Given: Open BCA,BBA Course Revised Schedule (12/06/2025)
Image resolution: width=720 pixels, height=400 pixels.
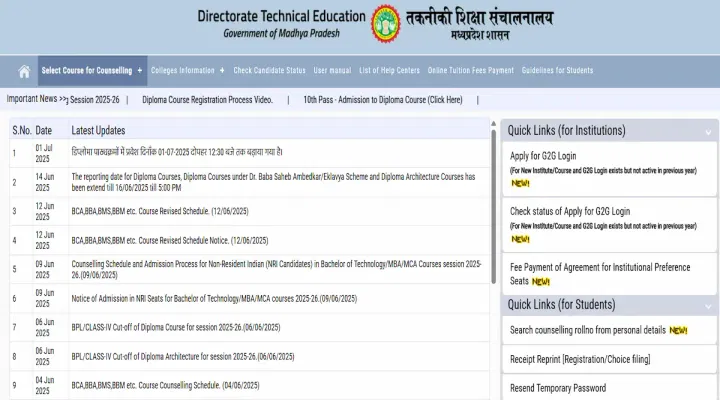Looking at the screenshot, I should 160,211.
